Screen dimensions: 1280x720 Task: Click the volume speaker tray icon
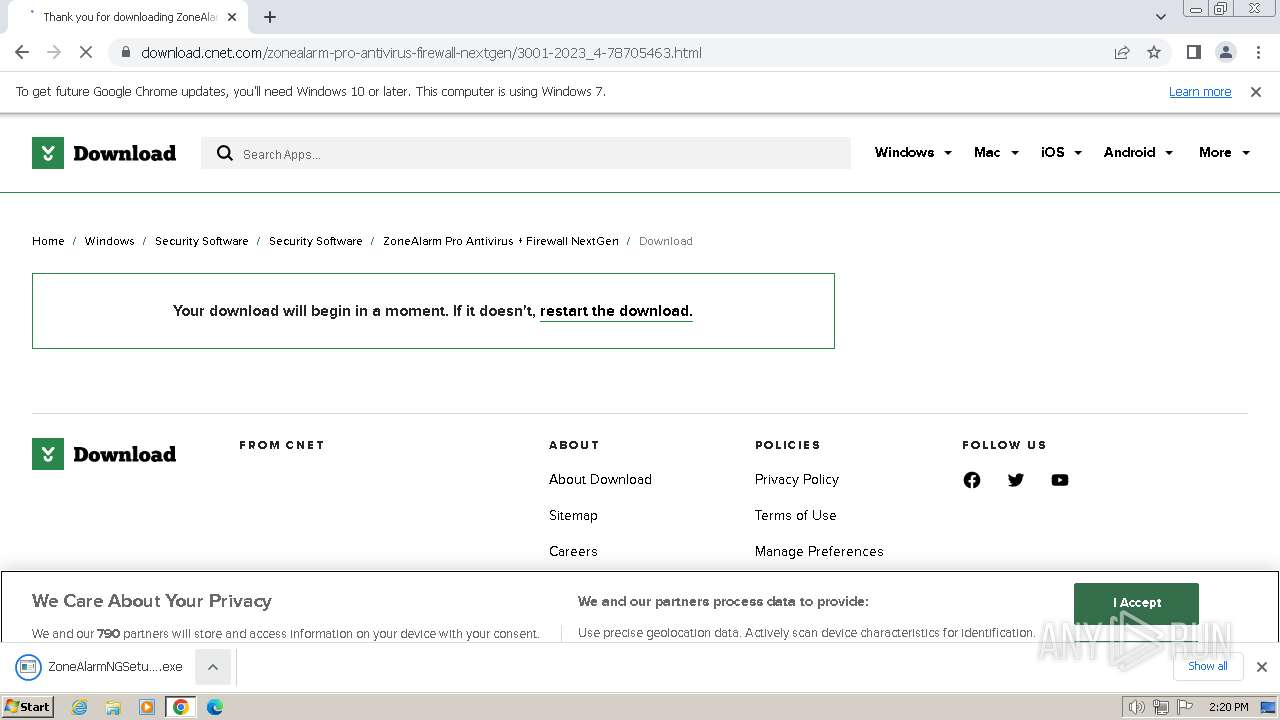tap(1137, 707)
